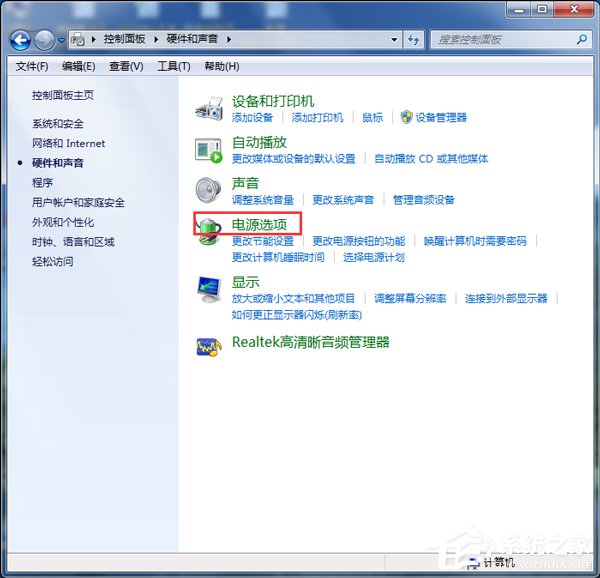This screenshot has height=578, width=600.
Task: Click the magnifier search icon
Action: click(x=582, y=39)
